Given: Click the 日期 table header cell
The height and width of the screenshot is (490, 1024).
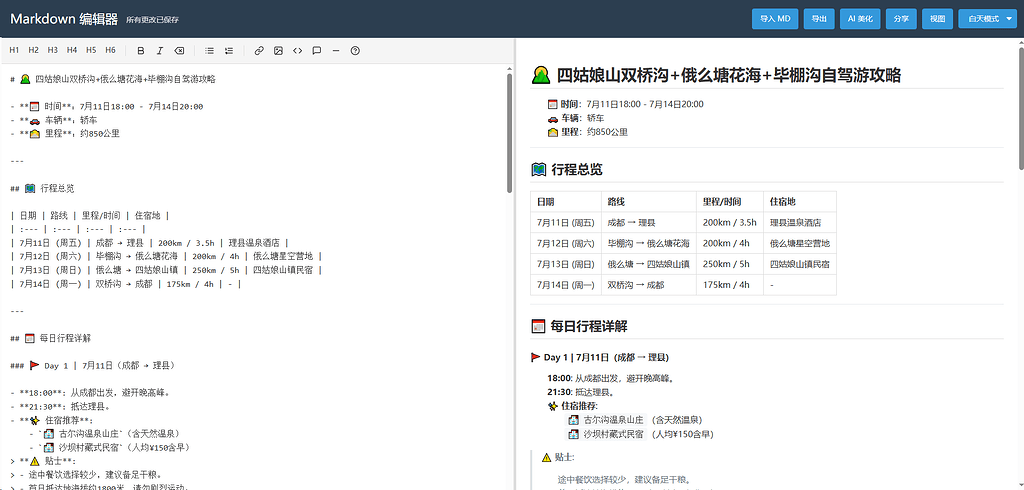Looking at the screenshot, I should 566,202.
